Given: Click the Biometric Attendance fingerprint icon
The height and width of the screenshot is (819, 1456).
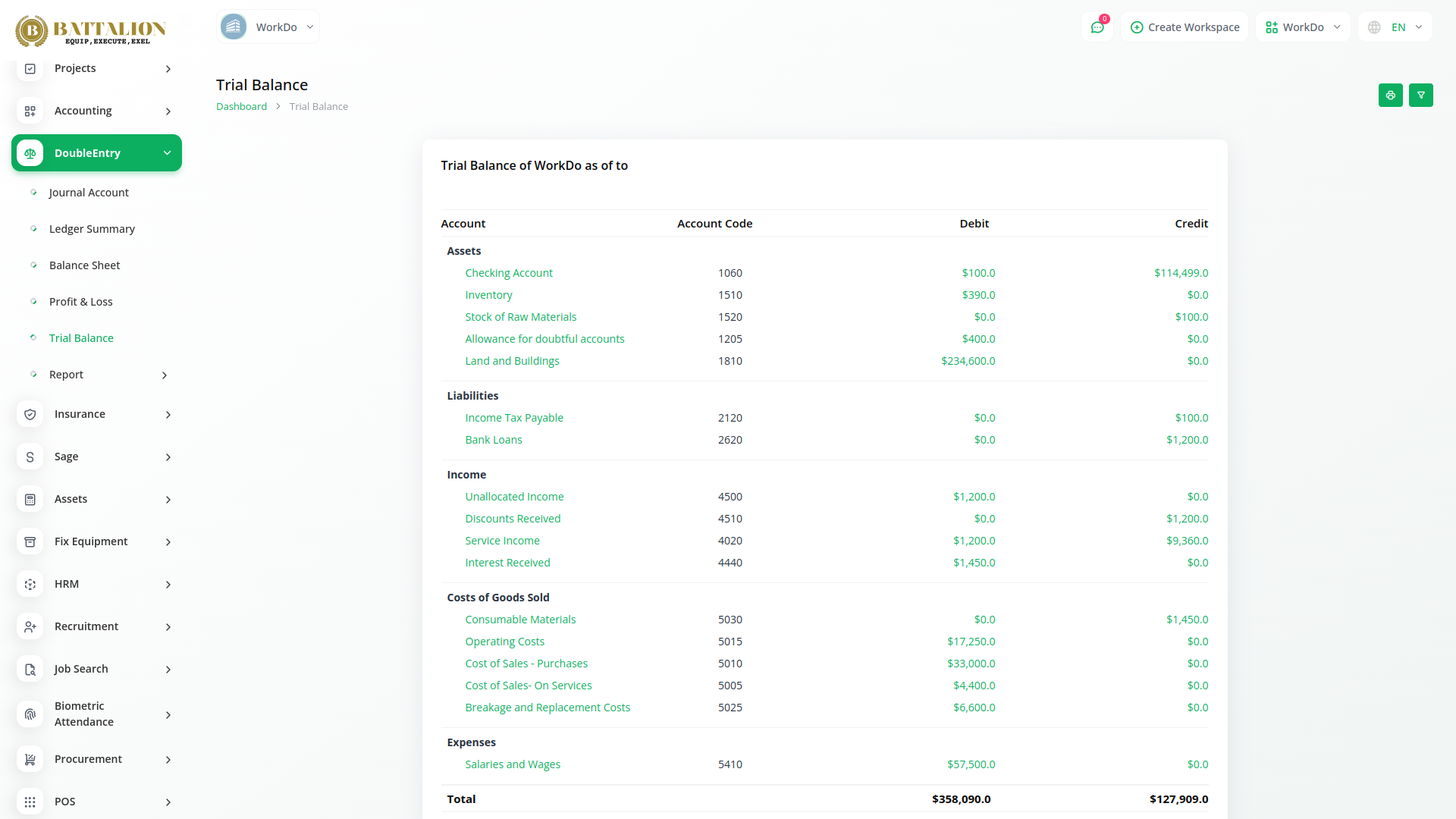Looking at the screenshot, I should pos(30,714).
